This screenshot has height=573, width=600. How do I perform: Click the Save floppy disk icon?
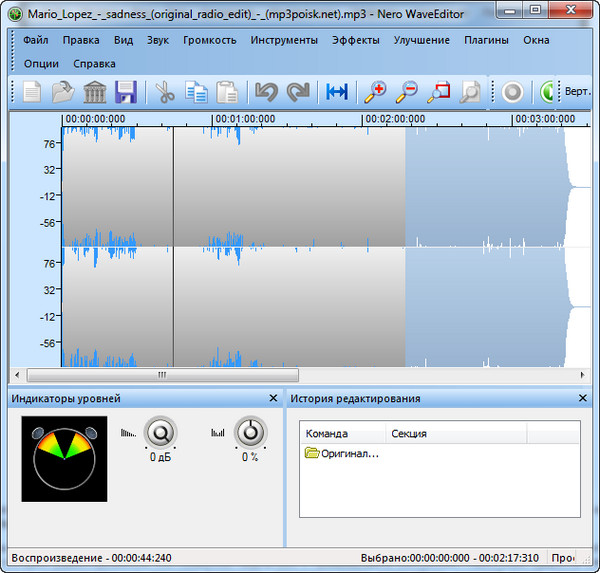click(126, 93)
